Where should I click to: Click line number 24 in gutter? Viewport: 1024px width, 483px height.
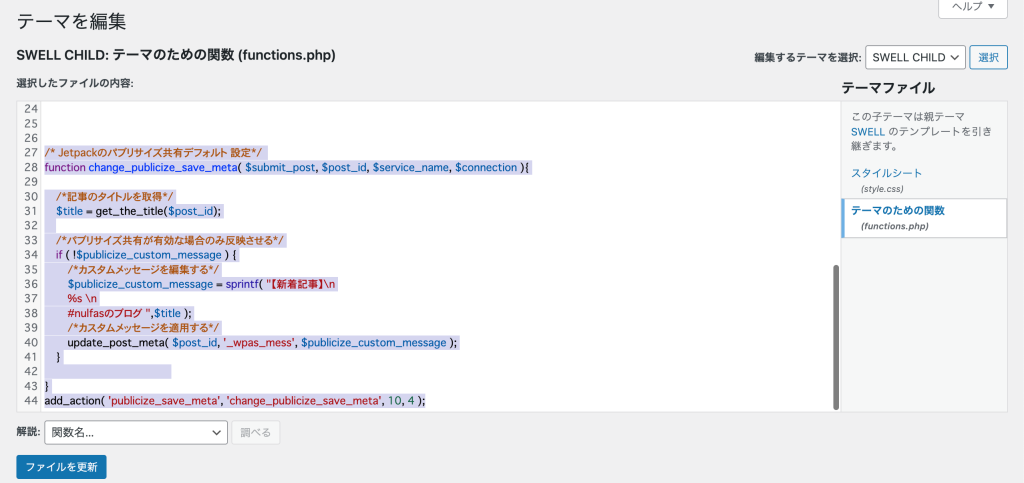(x=31, y=108)
